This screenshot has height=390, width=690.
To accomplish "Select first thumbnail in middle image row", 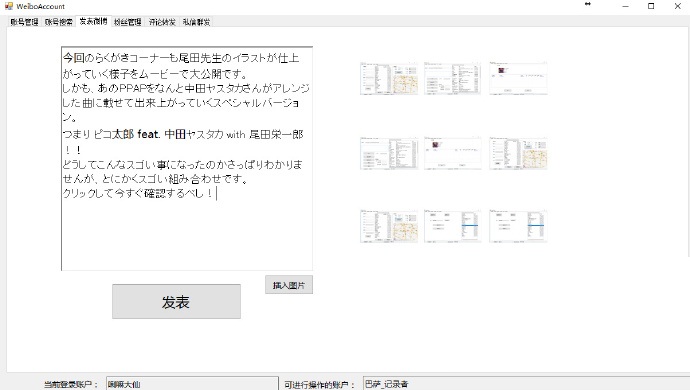I will coord(389,153).
